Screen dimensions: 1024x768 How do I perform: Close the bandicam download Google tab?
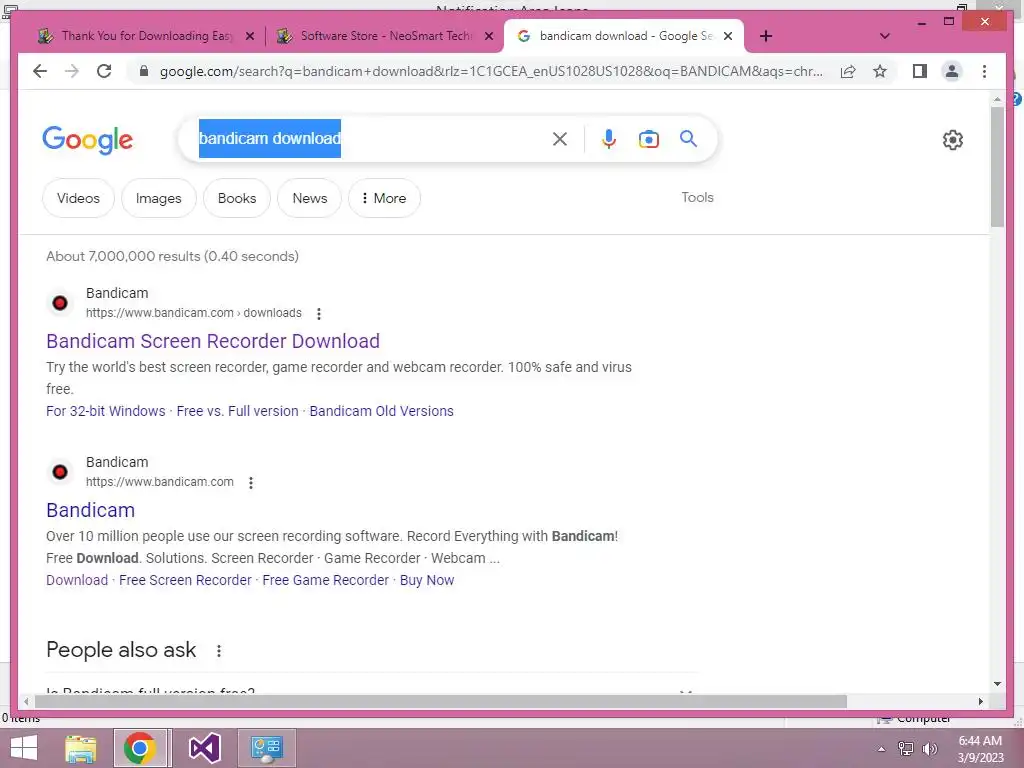click(x=728, y=36)
